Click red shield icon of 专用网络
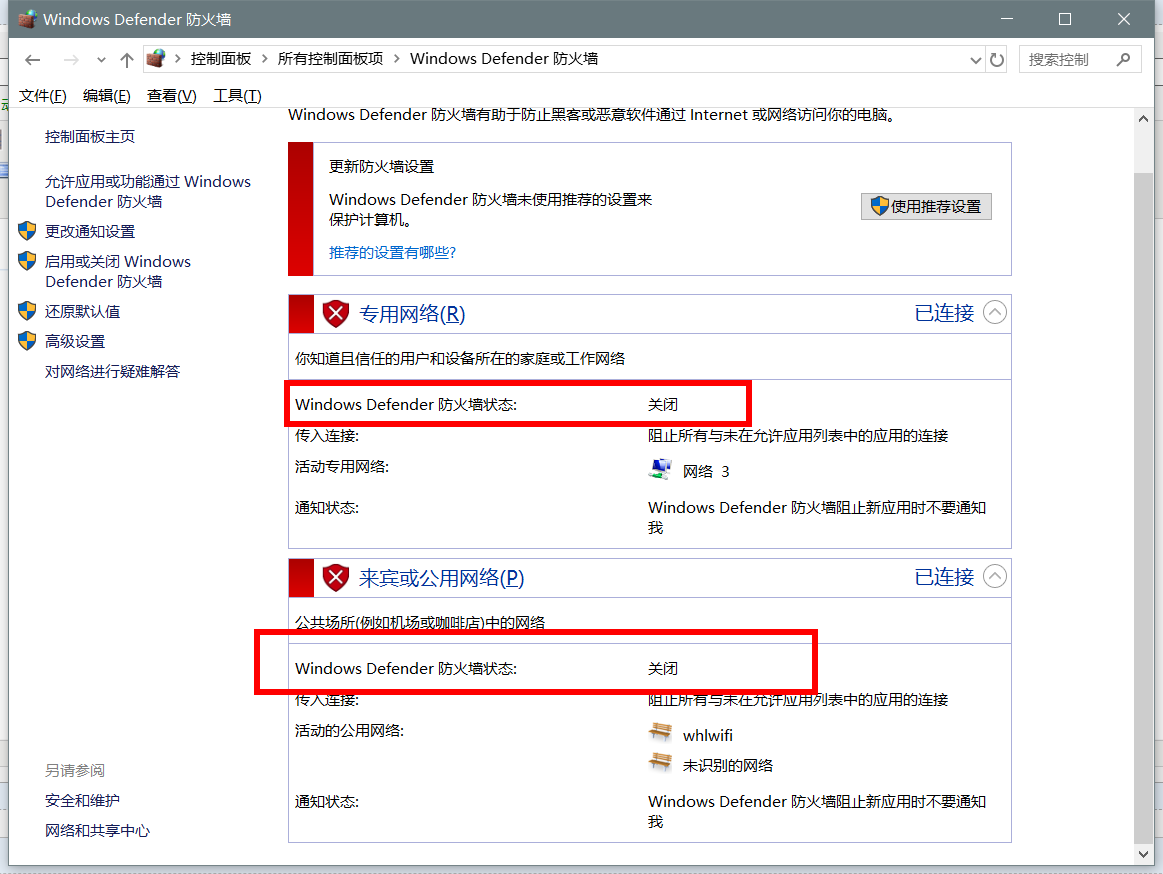Screen dimensions: 1163x874 coord(336,314)
